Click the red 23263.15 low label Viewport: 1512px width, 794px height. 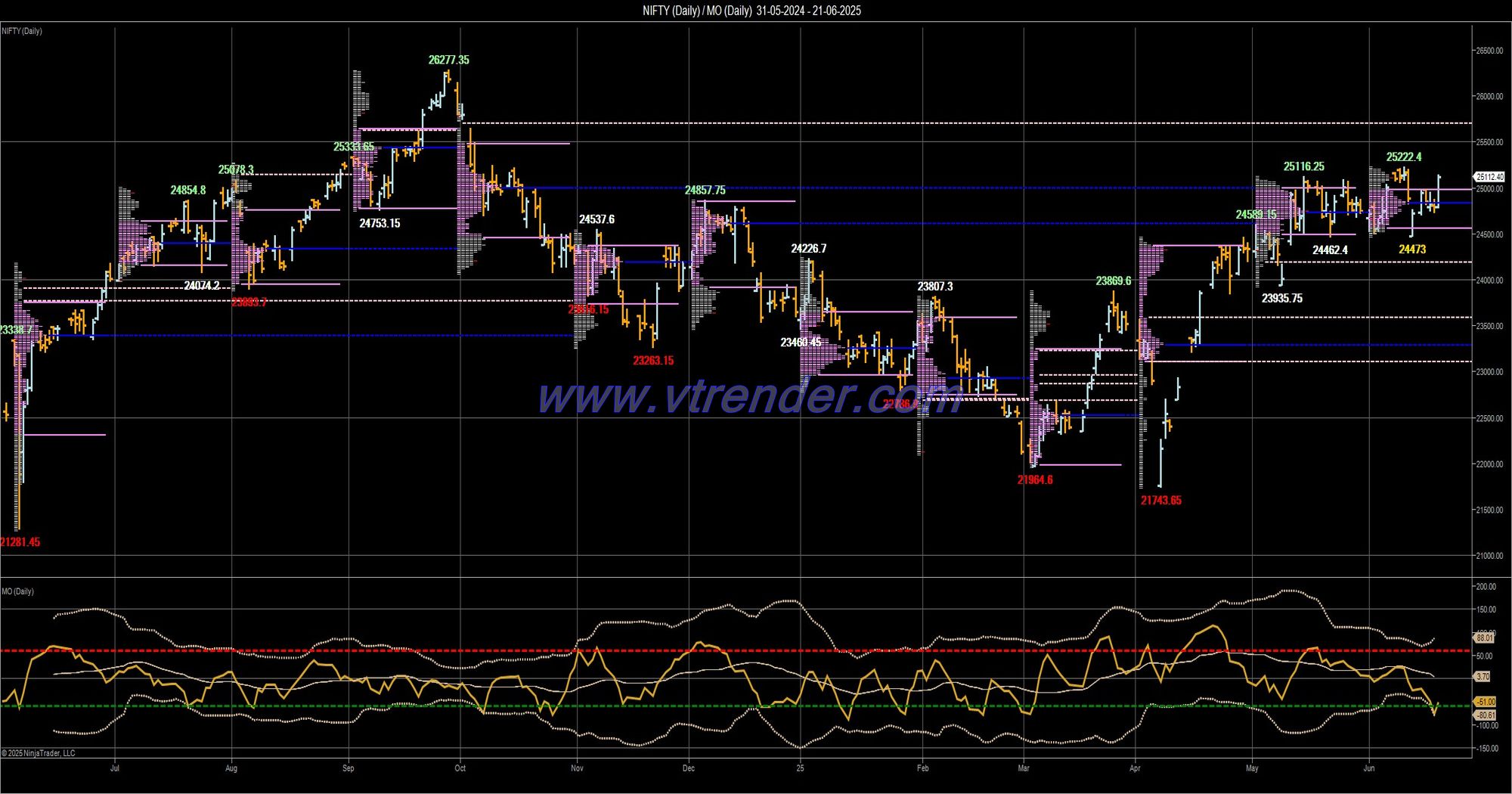(x=653, y=360)
